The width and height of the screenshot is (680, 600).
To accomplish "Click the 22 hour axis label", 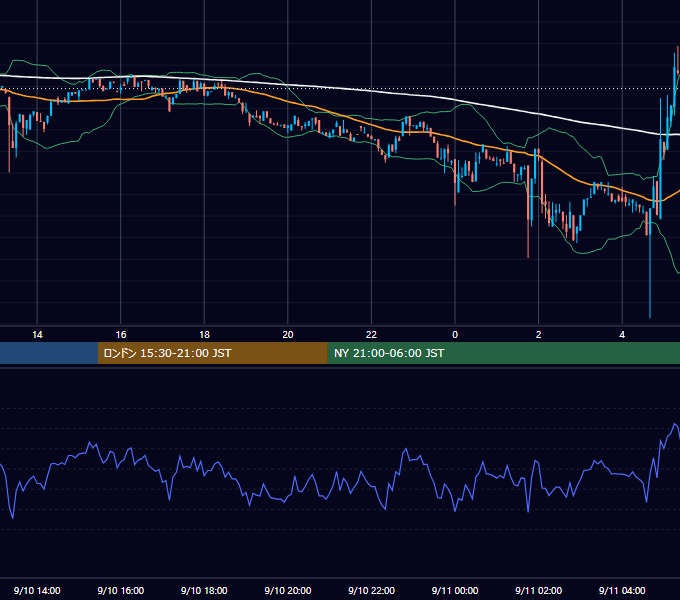I will [371, 335].
